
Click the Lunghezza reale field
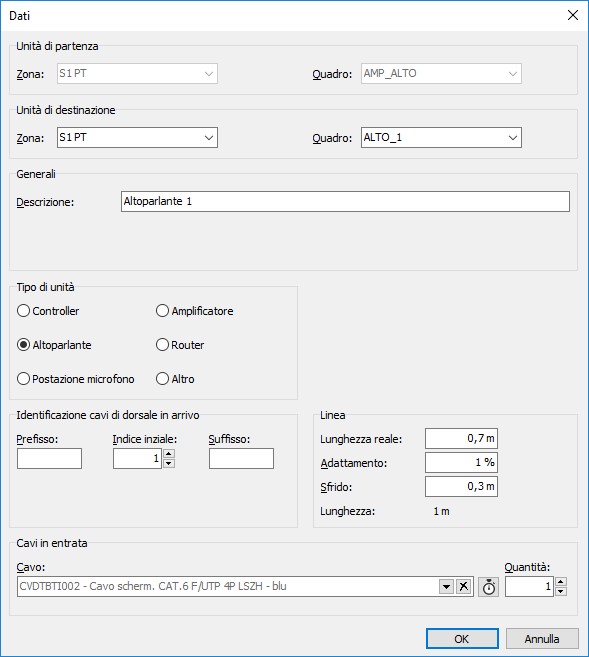pos(462,439)
